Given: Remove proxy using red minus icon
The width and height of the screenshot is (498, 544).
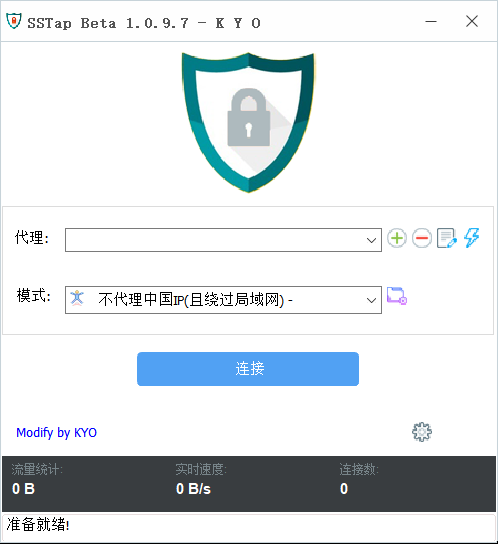Looking at the screenshot, I should (422, 238).
